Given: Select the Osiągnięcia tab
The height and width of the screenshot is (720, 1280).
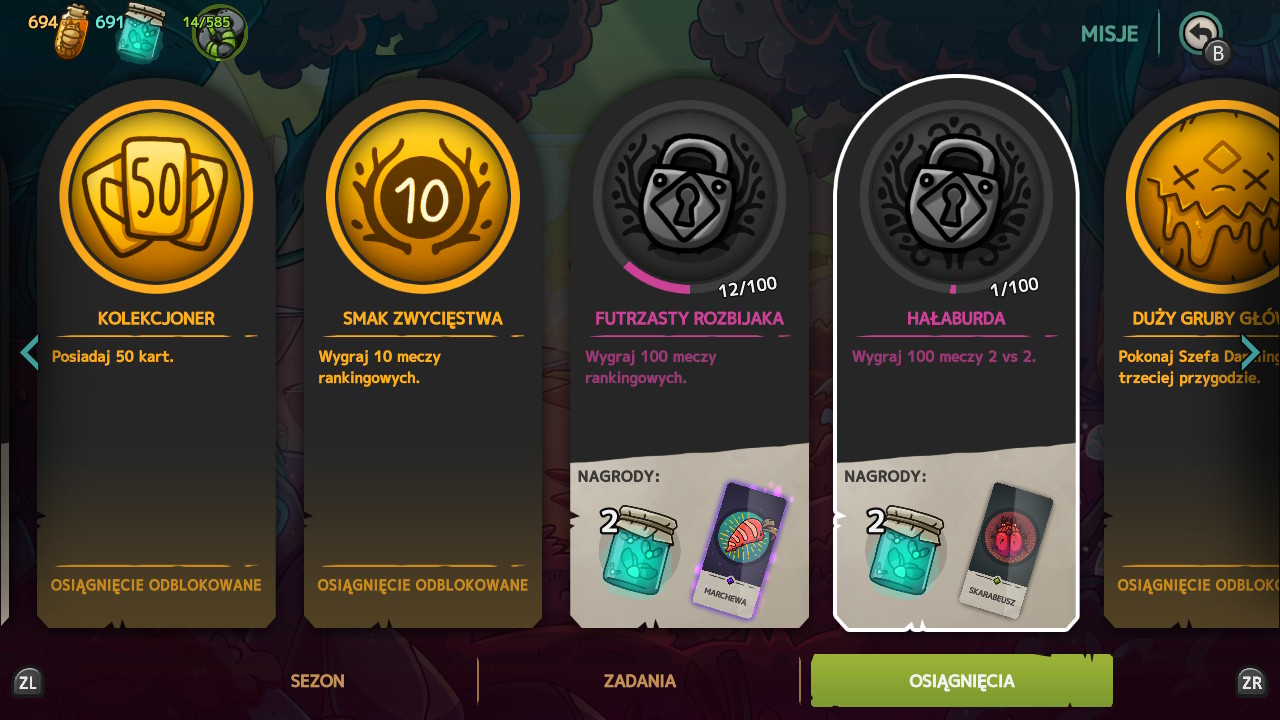Looking at the screenshot, I should tap(962, 681).
